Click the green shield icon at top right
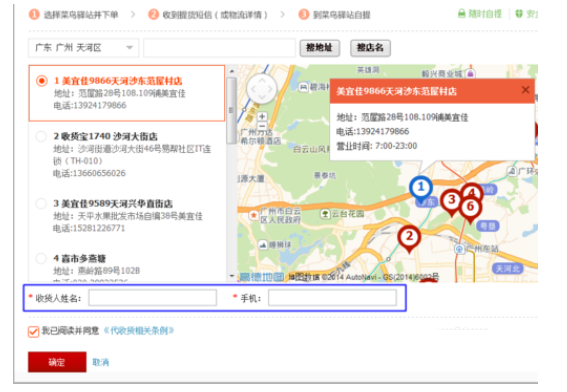Viewport: 567px width, 392px height. point(519,14)
